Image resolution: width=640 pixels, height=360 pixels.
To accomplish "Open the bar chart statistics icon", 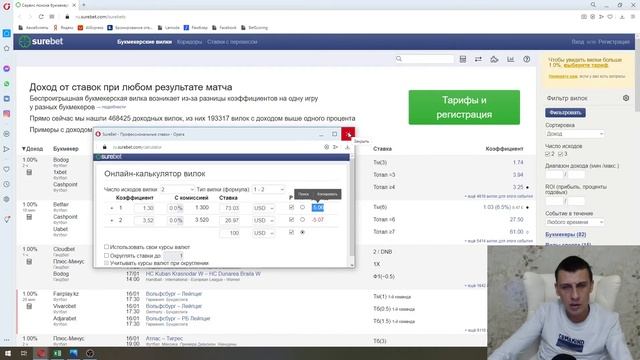I will [x=510, y=59].
